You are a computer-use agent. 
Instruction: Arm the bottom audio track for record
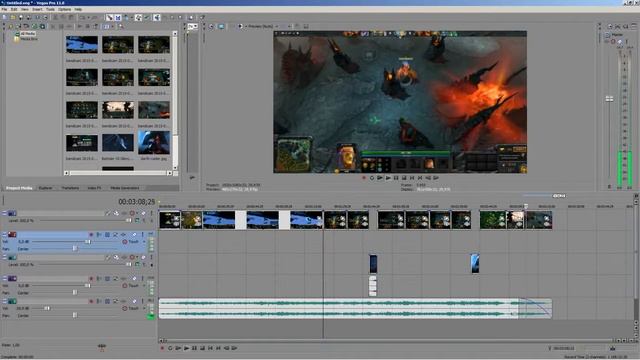click(91, 301)
